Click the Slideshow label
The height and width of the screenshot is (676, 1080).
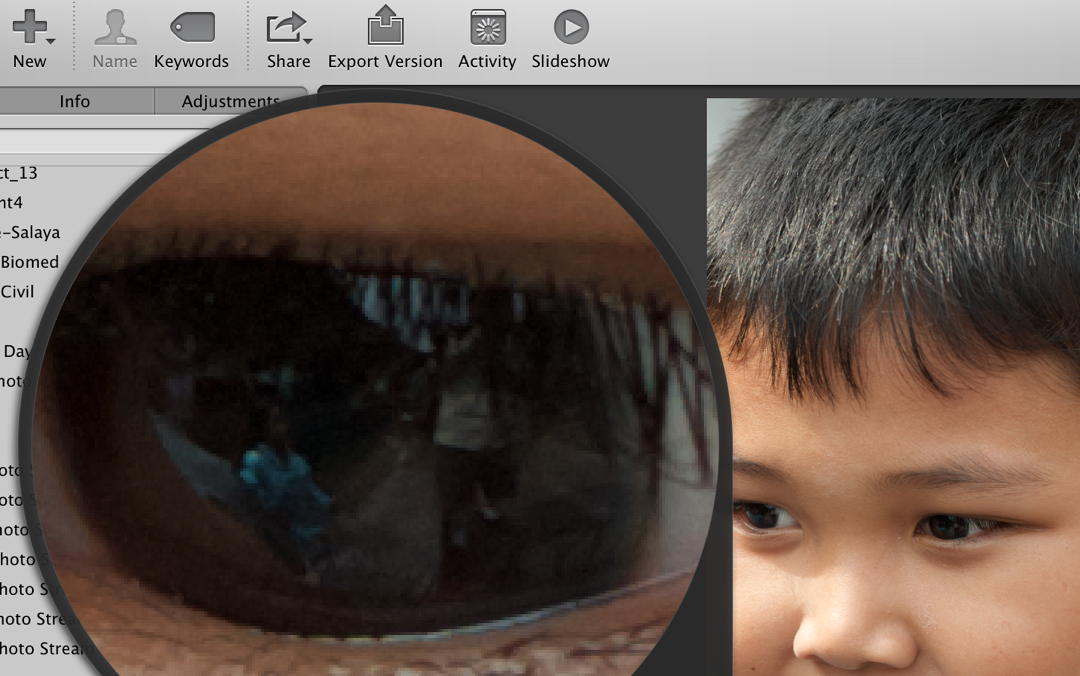[x=570, y=61]
